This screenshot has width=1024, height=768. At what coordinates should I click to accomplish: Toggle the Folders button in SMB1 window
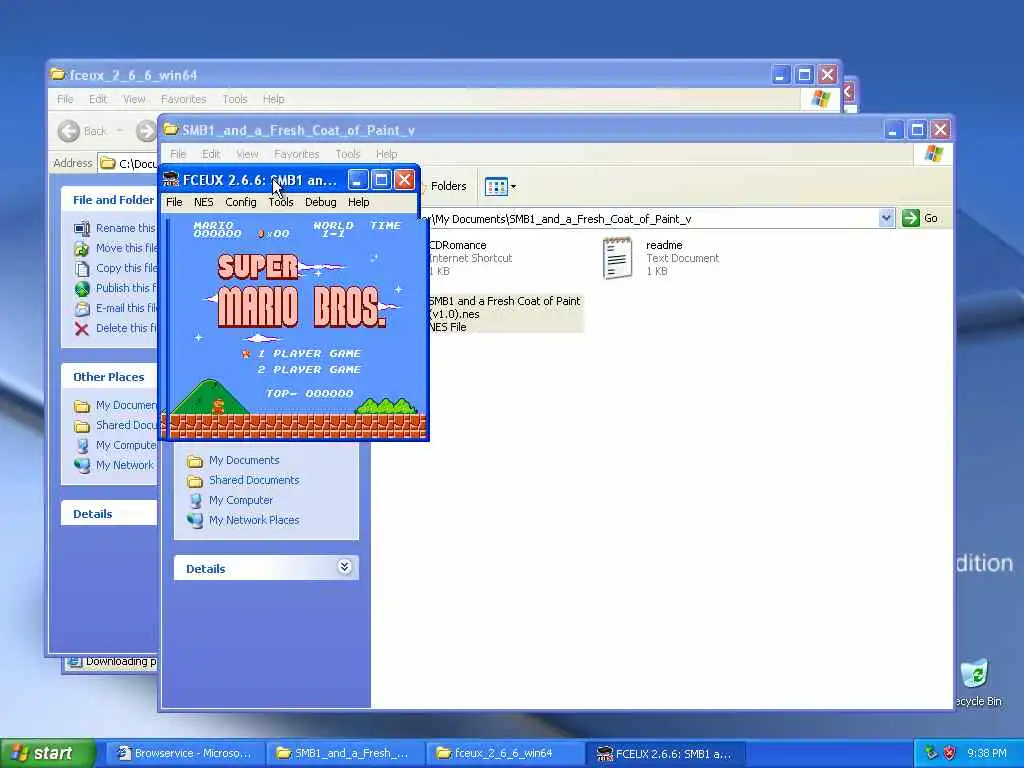[x=447, y=186]
